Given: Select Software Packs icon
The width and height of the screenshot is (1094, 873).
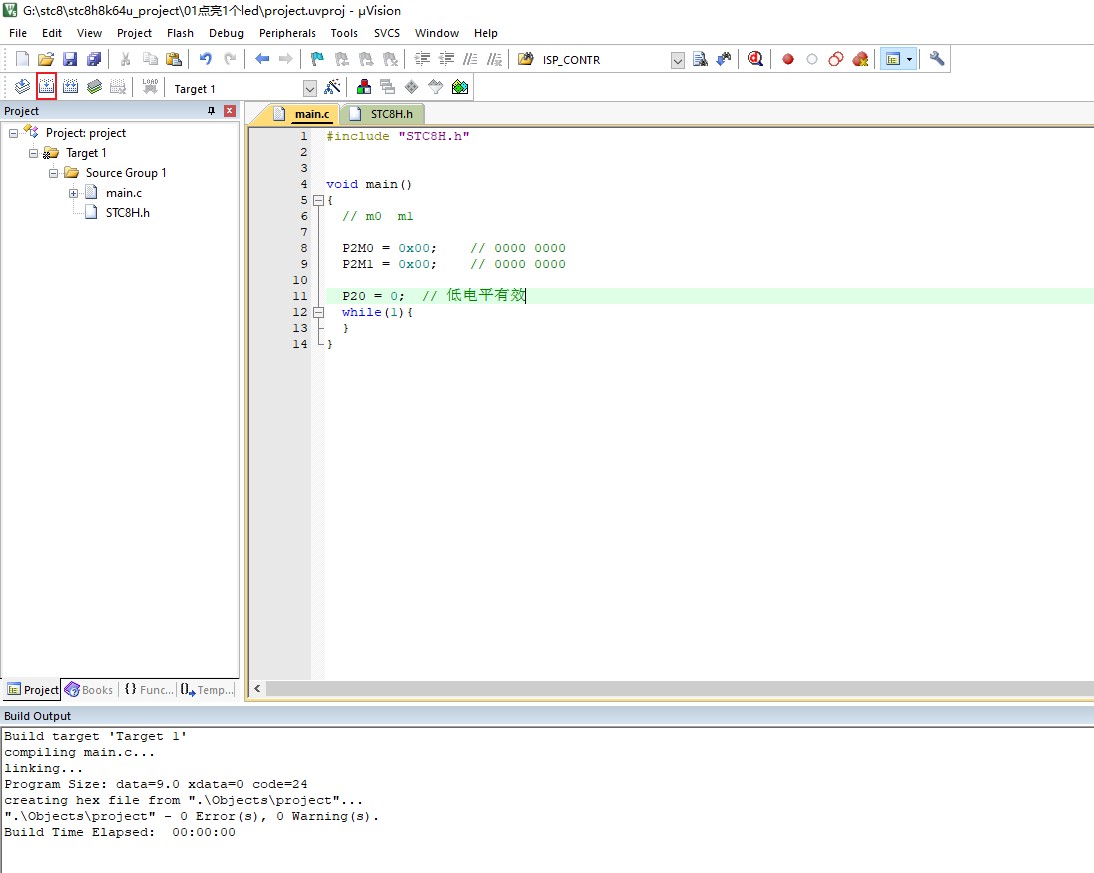Looking at the screenshot, I should tap(435, 87).
